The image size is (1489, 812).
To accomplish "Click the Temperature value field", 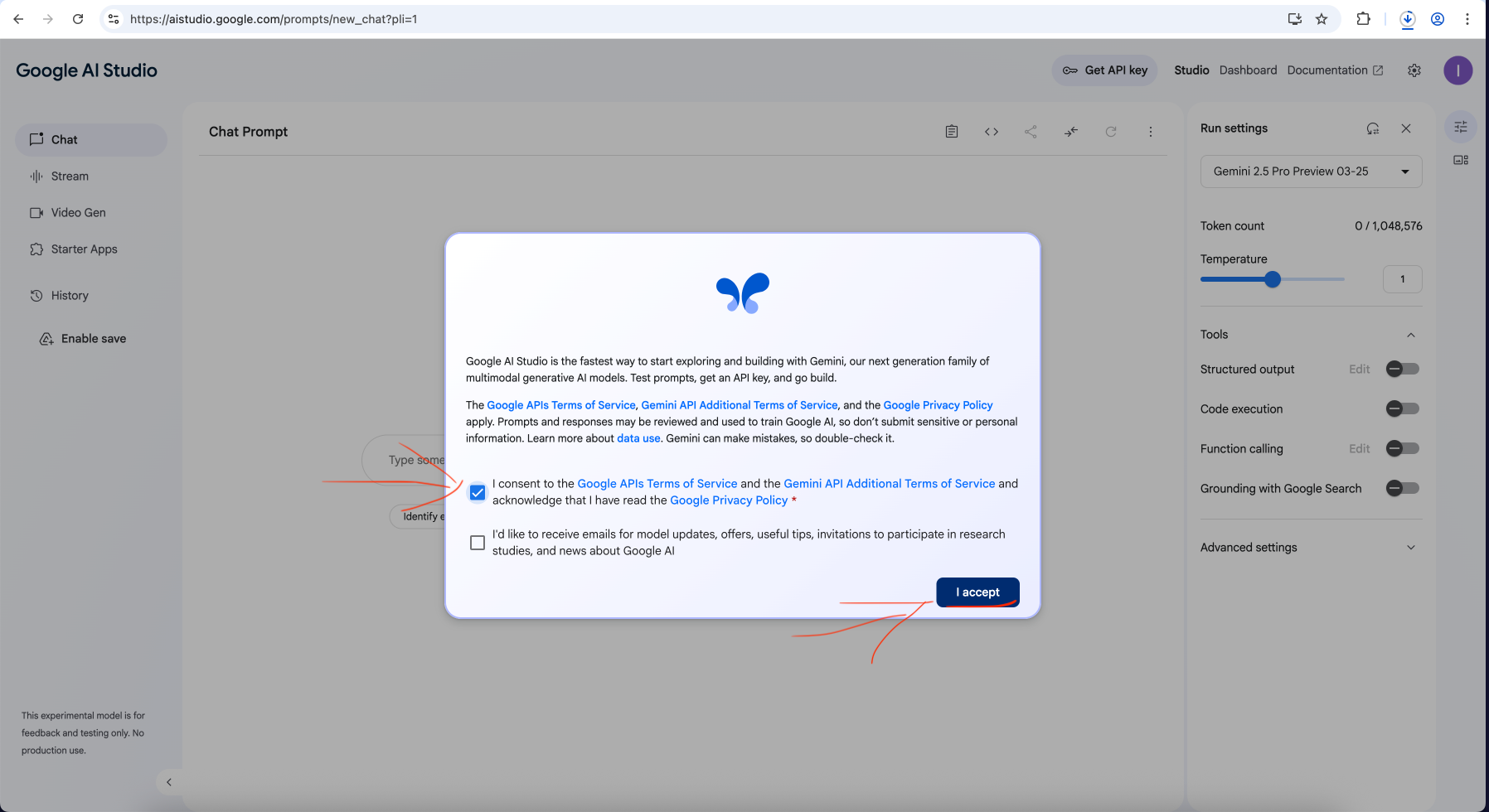I will (x=1402, y=279).
